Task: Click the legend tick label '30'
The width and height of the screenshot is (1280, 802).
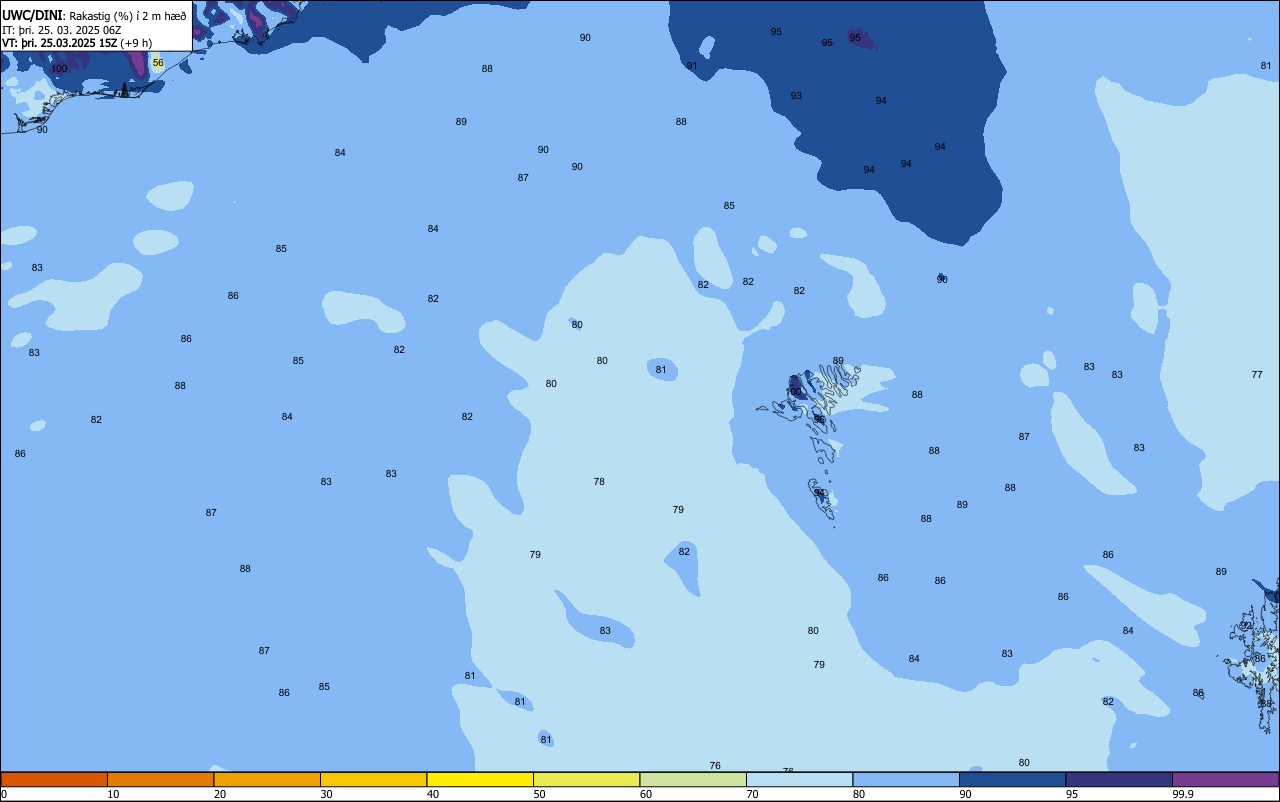Action: tap(326, 794)
